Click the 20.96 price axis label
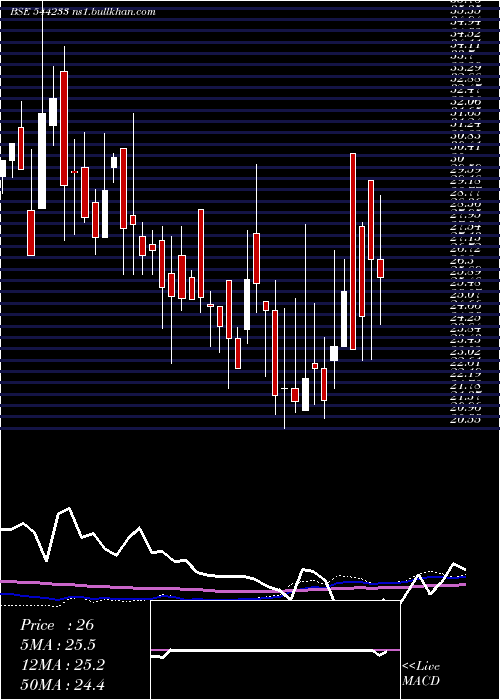The height and width of the screenshot is (700, 500). pos(465,408)
